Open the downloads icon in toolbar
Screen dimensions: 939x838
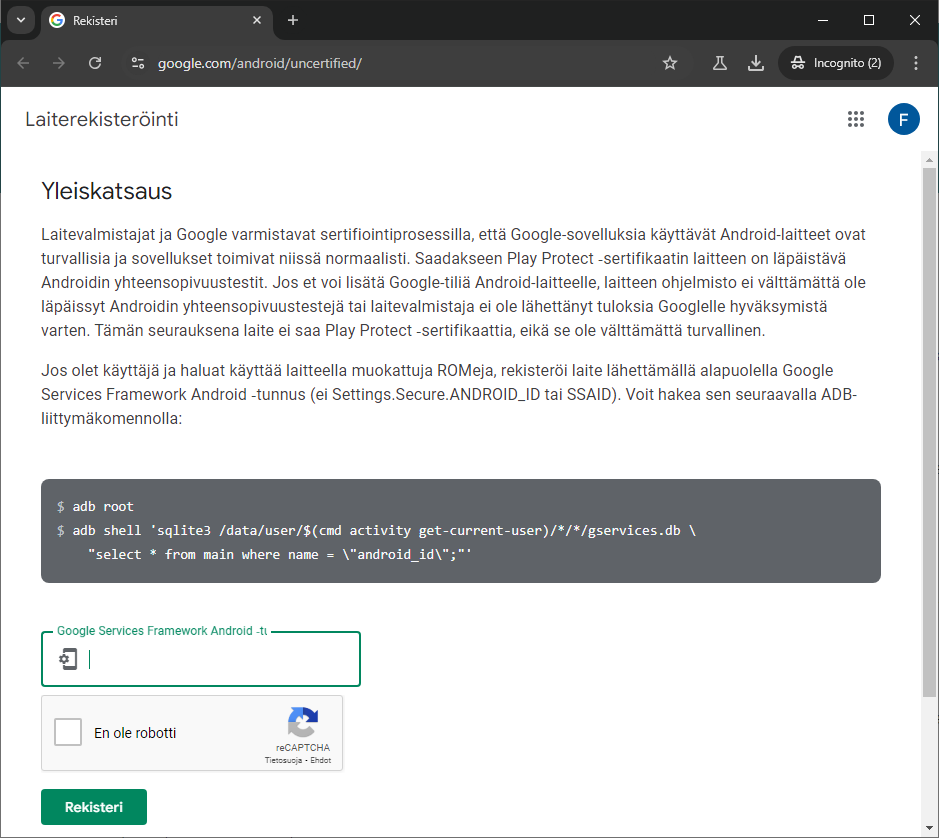point(756,63)
